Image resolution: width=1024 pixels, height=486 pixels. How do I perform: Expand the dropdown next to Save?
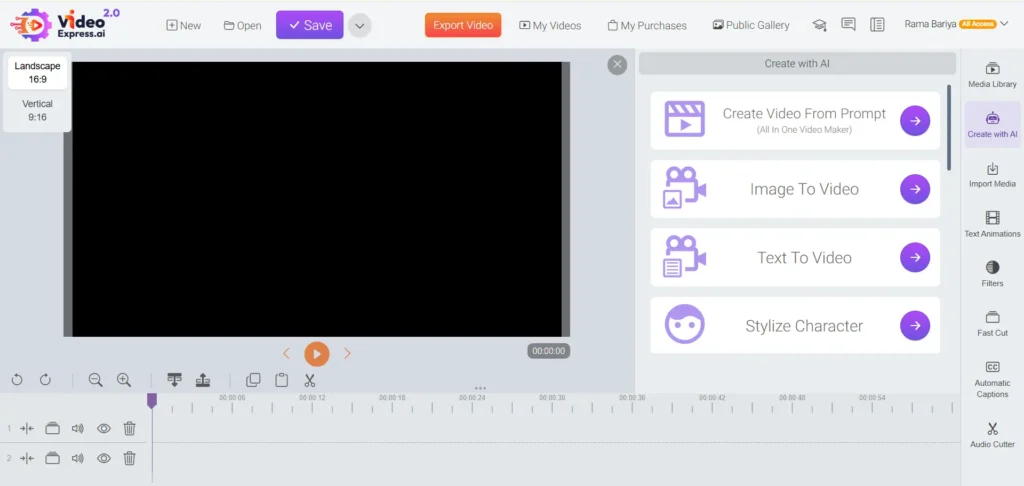359,26
